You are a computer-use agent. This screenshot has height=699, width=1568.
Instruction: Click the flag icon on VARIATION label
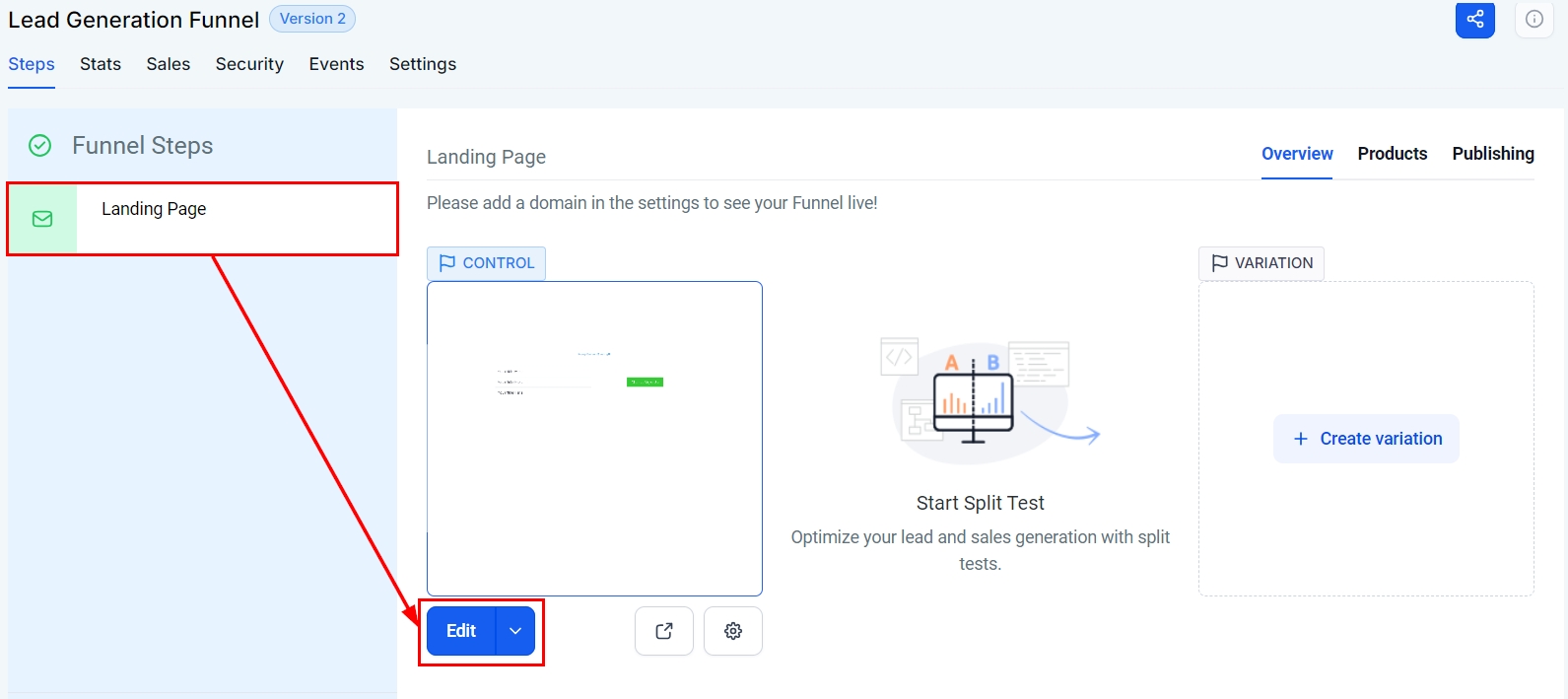pyautogui.click(x=1219, y=263)
